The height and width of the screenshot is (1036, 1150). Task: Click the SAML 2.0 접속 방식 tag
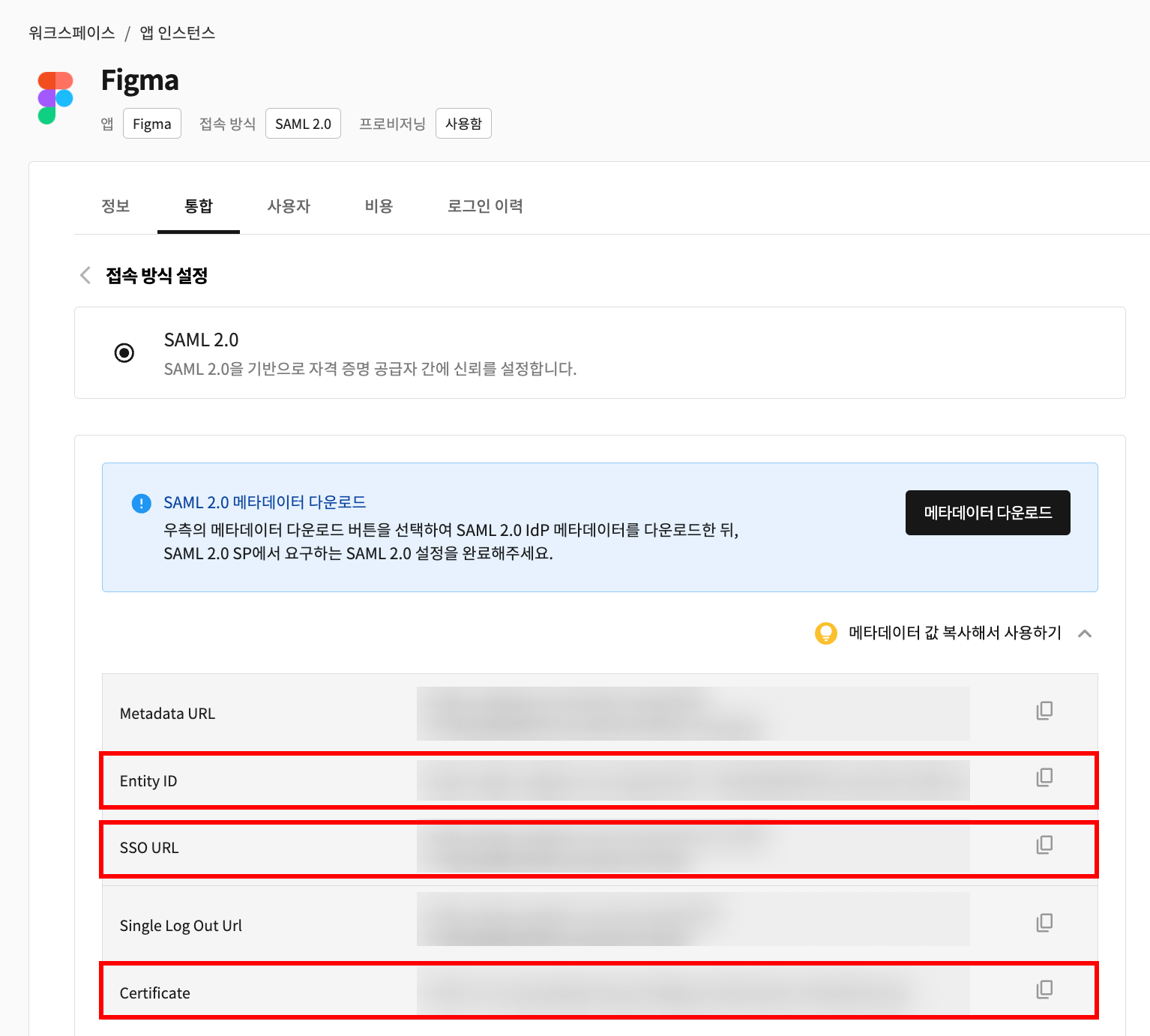pyautogui.click(x=303, y=124)
